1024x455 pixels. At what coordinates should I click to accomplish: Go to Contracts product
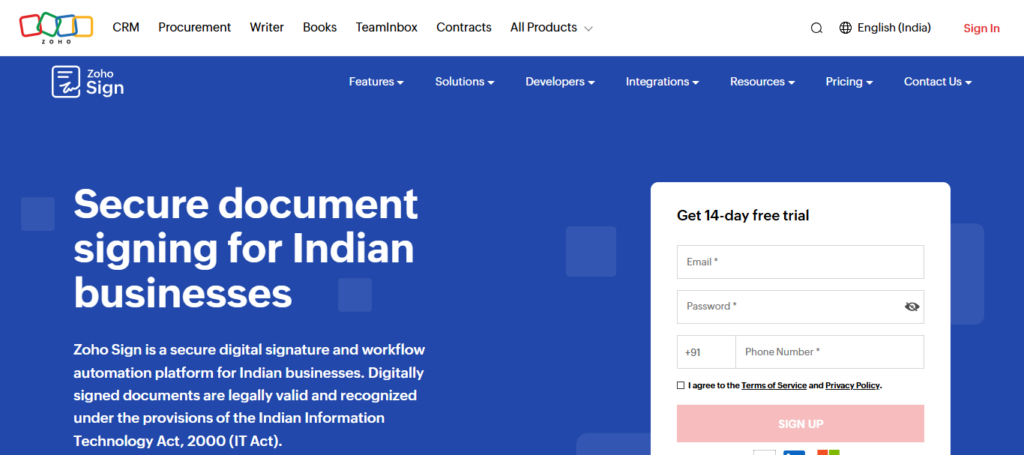[x=464, y=27]
